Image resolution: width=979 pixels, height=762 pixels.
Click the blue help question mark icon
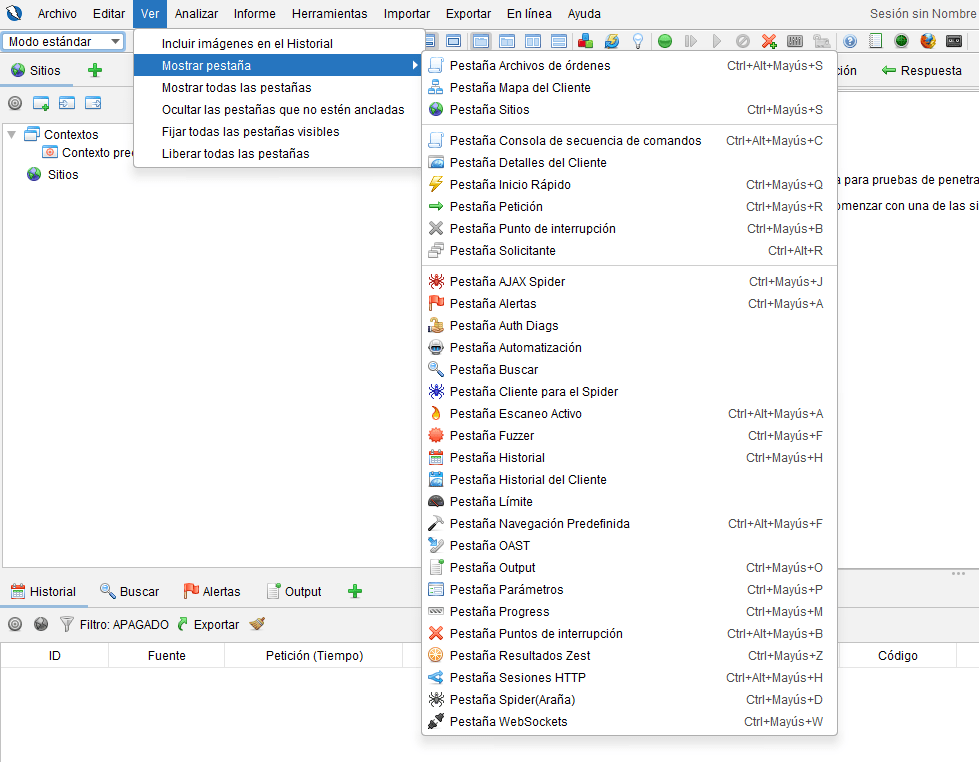[850, 41]
